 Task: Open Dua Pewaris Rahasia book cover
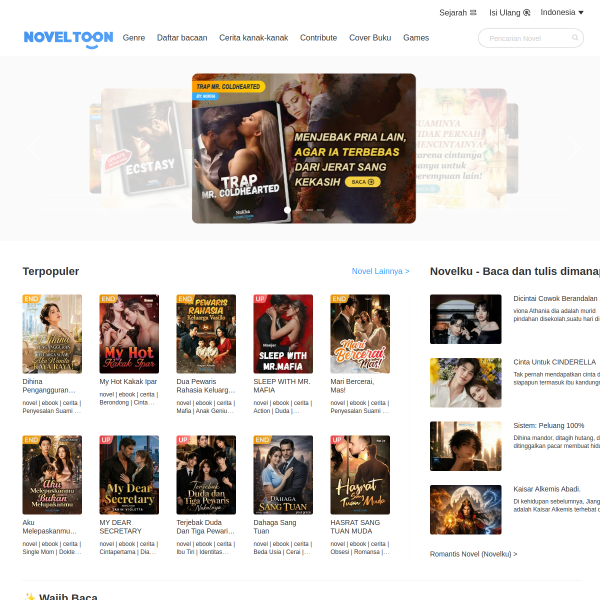pyautogui.click(x=206, y=334)
